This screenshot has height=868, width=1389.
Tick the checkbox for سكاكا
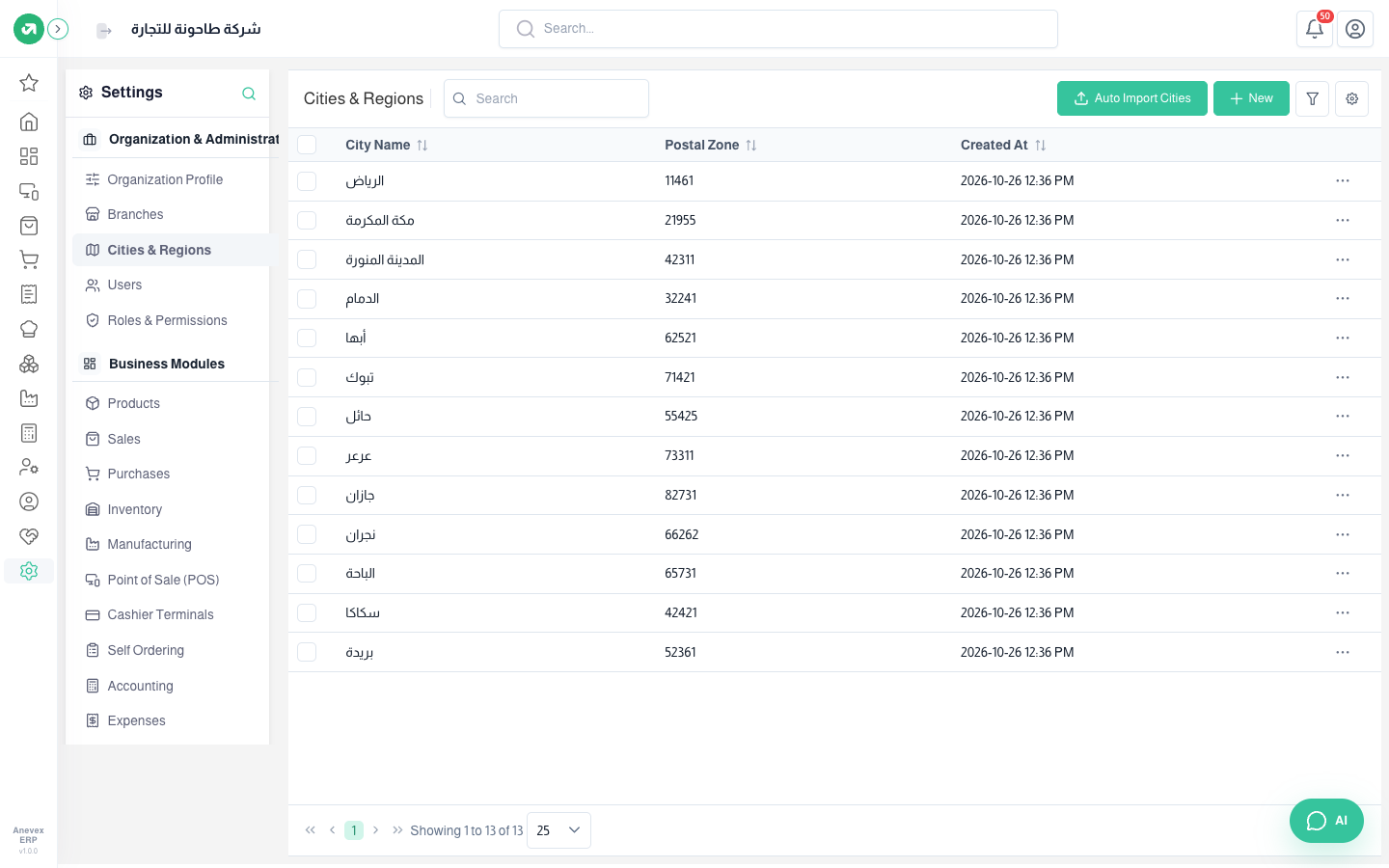click(307, 612)
